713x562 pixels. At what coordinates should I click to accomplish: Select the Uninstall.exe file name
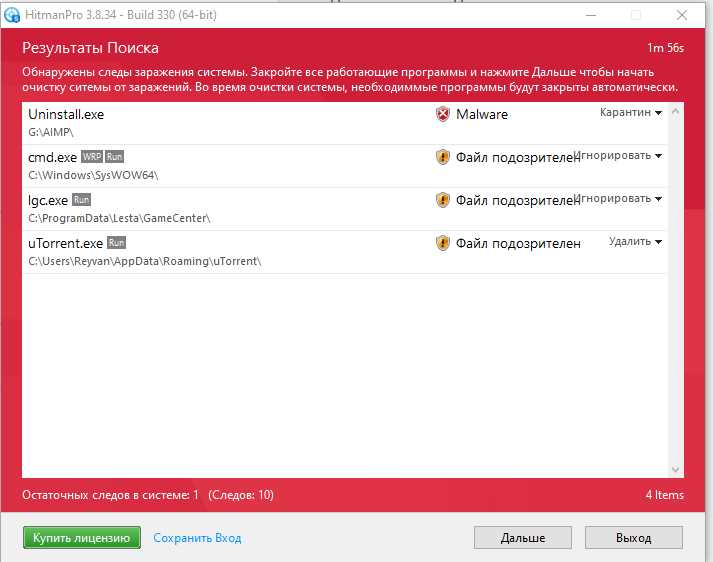[66, 114]
